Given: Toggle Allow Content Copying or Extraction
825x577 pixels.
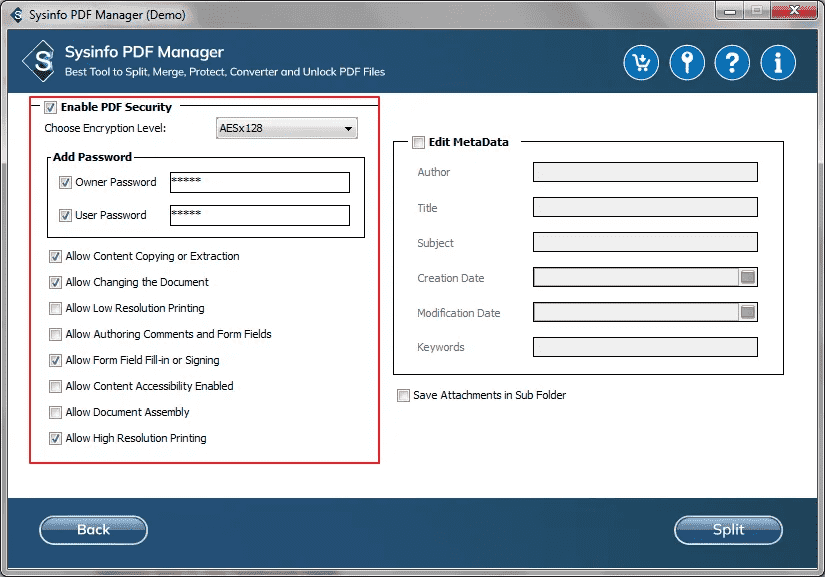Looking at the screenshot, I should [x=55, y=256].
